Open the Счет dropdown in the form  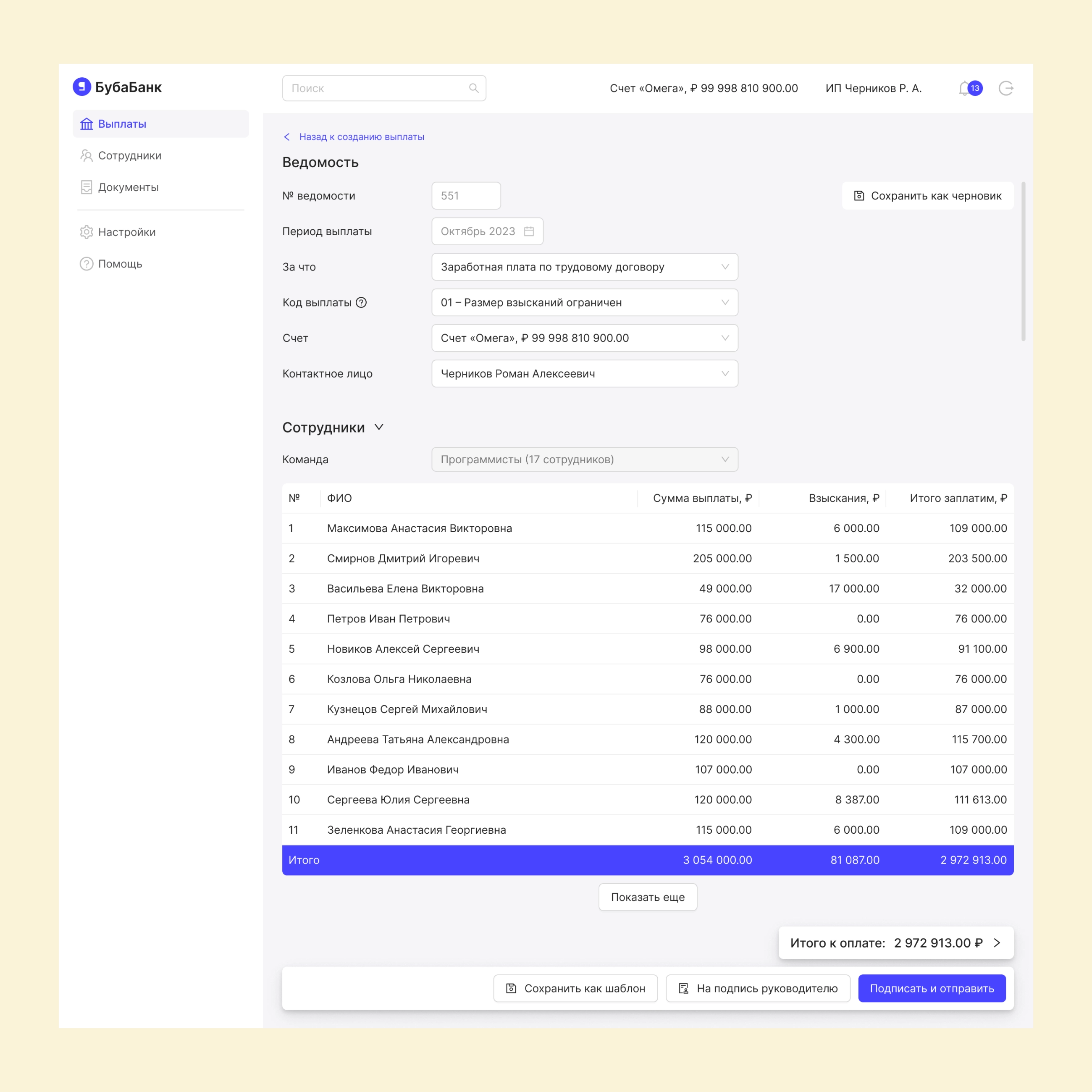585,338
